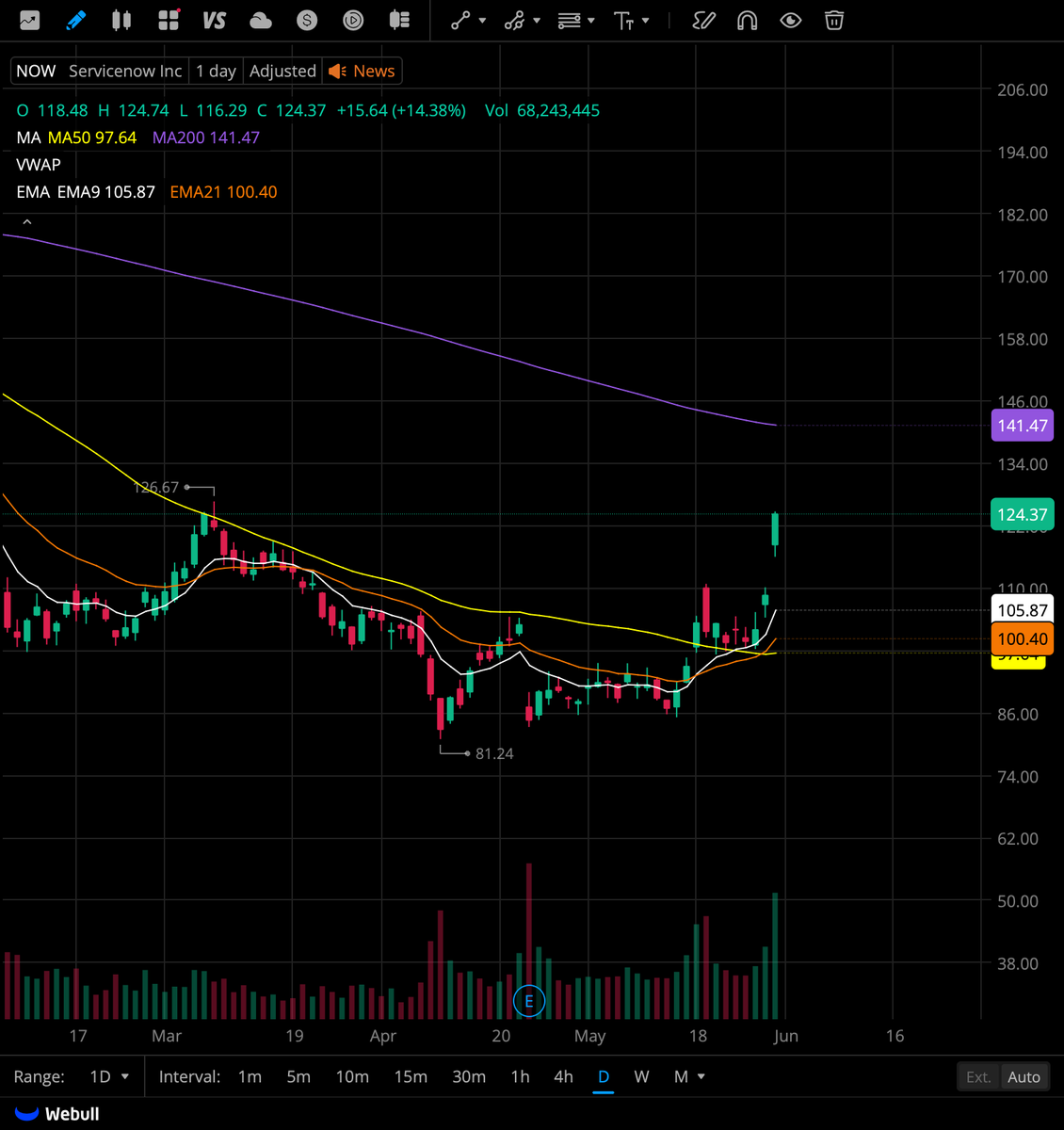
Task: Click the 141.47 MA200 price tag
Action: coord(1023,426)
